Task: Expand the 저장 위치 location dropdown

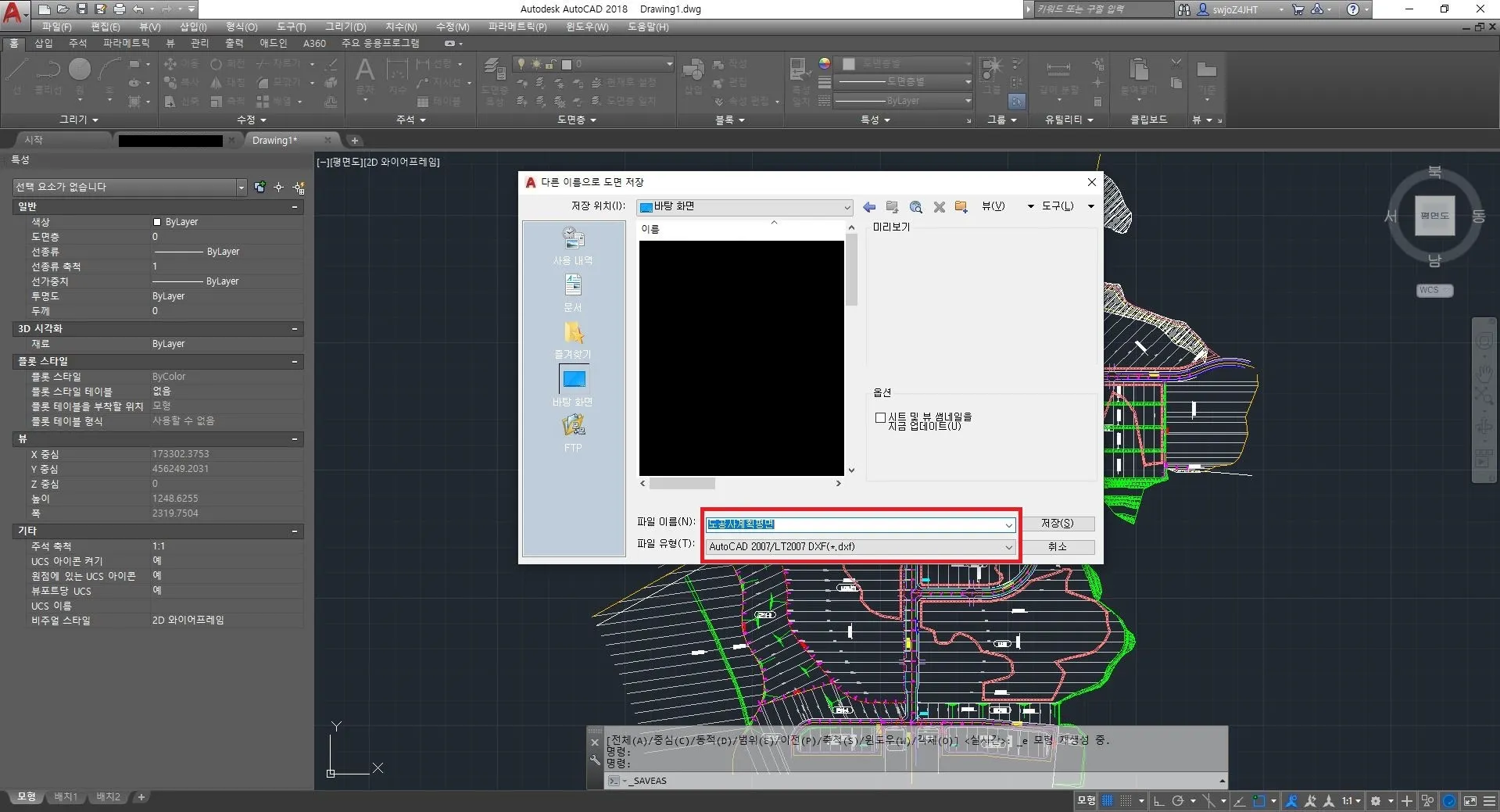Action: 847,207
